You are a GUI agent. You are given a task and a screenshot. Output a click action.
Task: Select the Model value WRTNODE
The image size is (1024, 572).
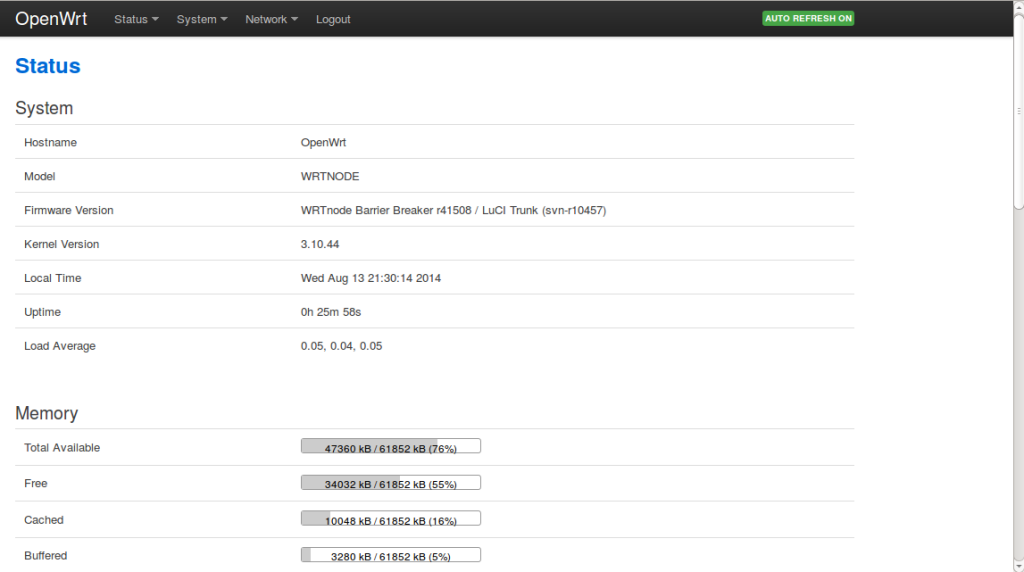330,176
